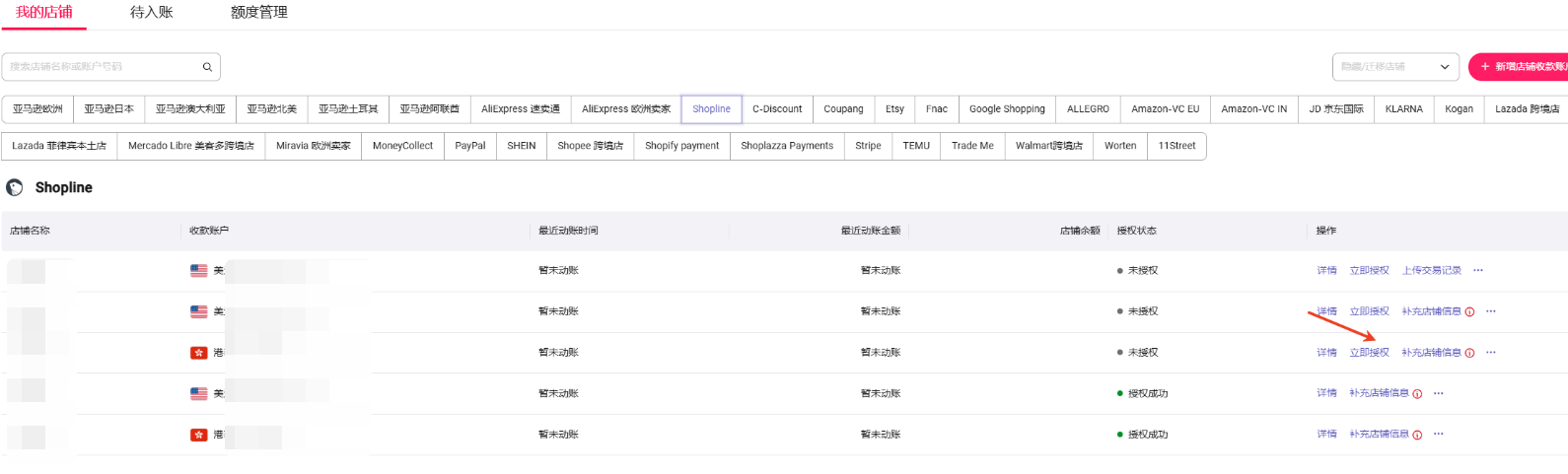Image resolution: width=1568 pixels, height=474 pixels.
Task: Open the three-dot menu in first store row
Action: 1478,270
